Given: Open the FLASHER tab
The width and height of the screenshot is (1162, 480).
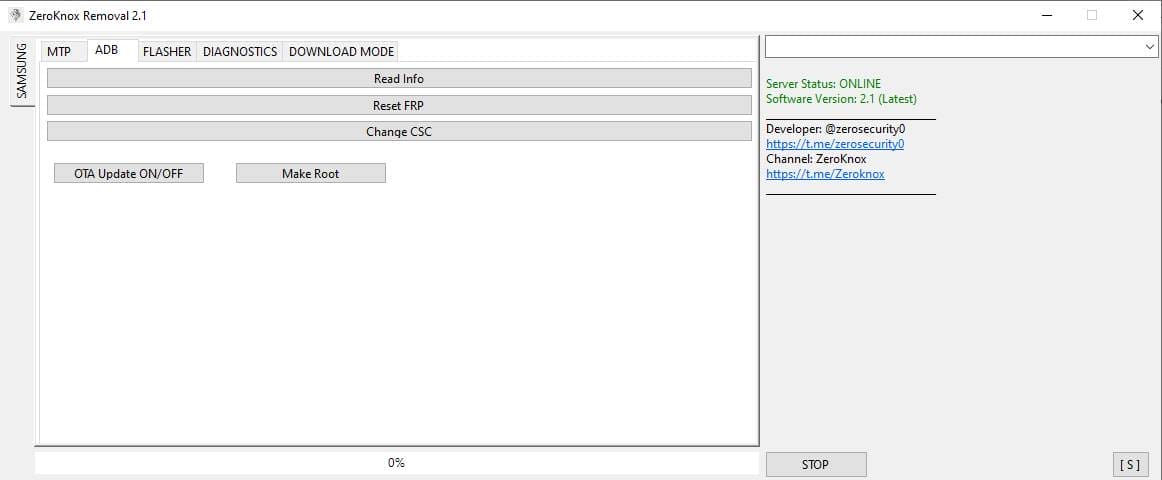Looking at the screenshot, I should pyautogui.click(x=167, y=51).
